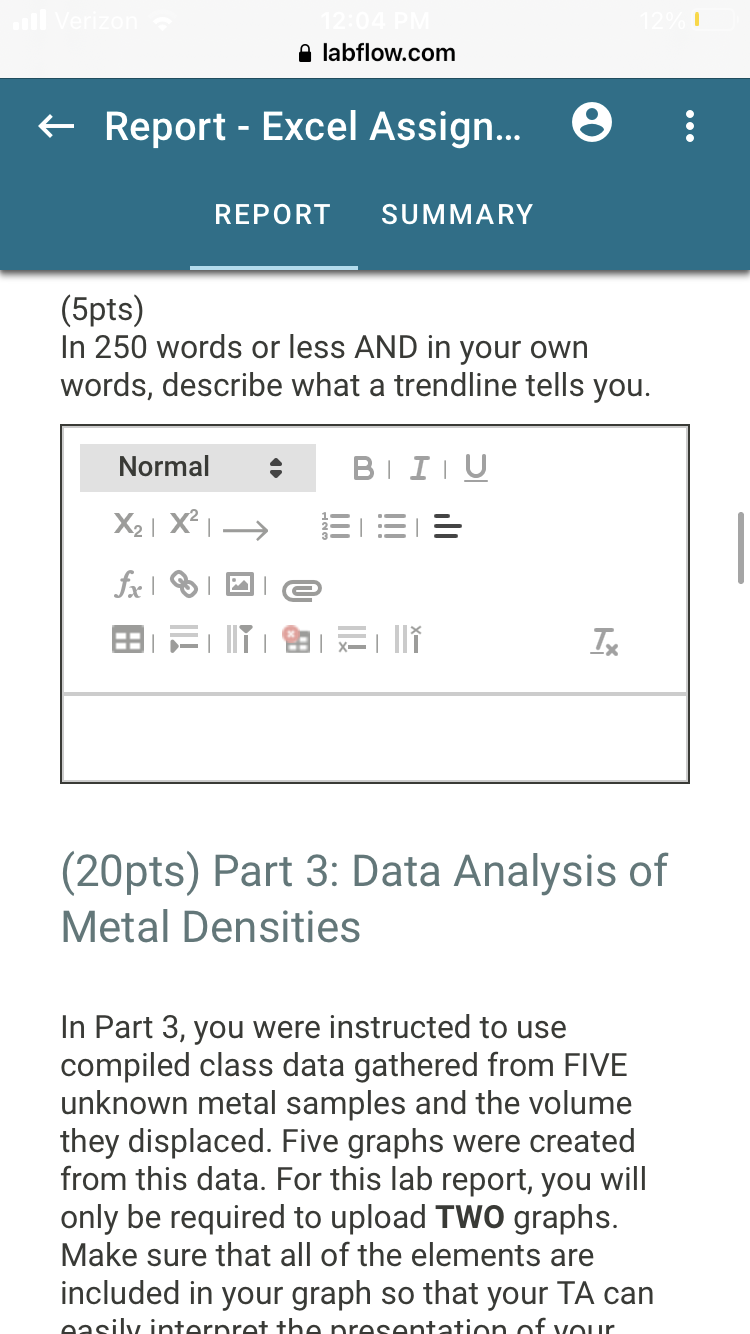This screenshot has width=750, height=1334.
Task: Clear text formatting
Action: 605,642
